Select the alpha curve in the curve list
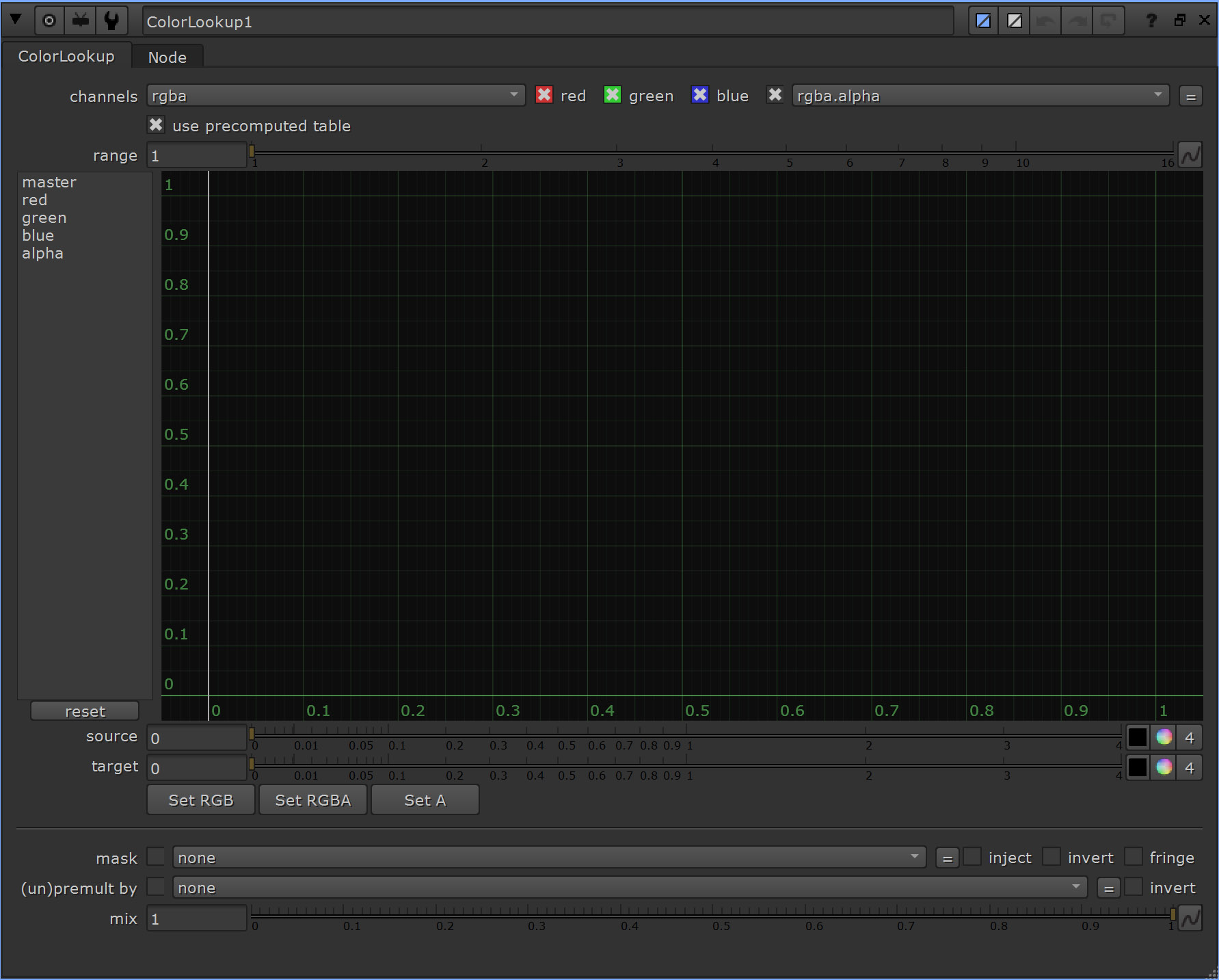1219x980 pixels. click(42, 252)
